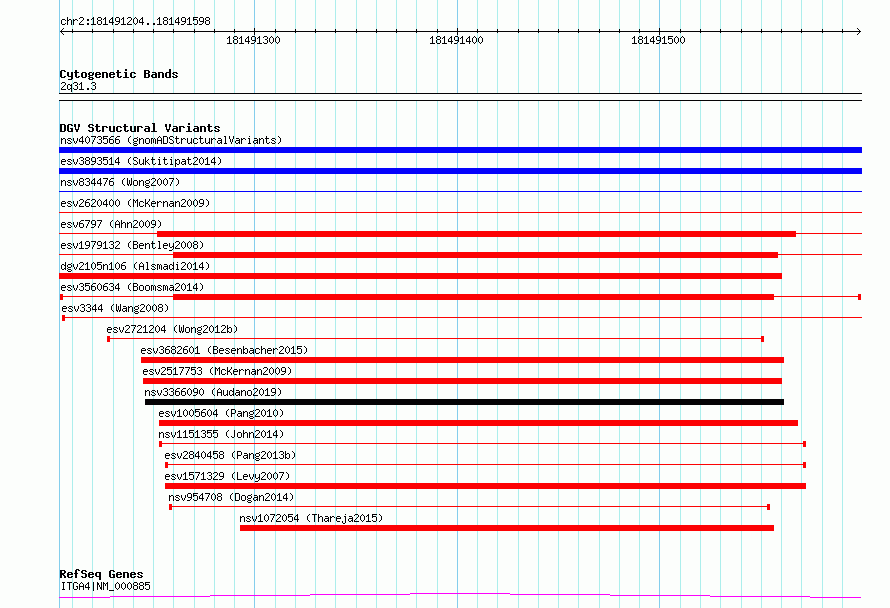
Task: Click the thin red line of esv3344 Wang2008
Action: click(462, 318)
